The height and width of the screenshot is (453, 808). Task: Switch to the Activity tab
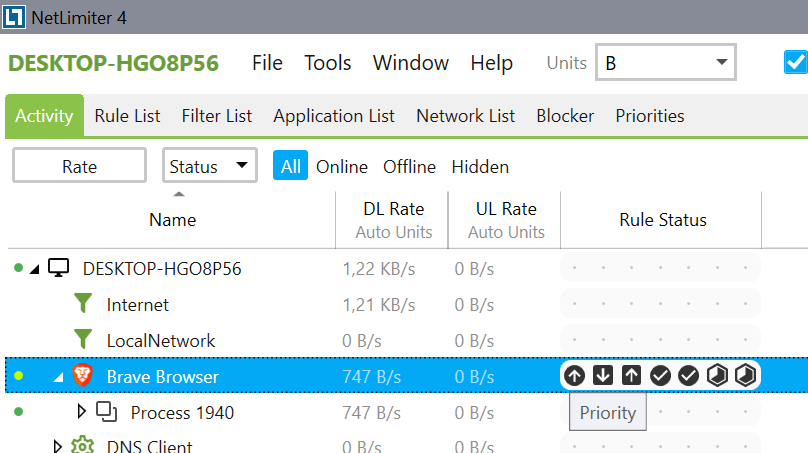tap(44, 115)
